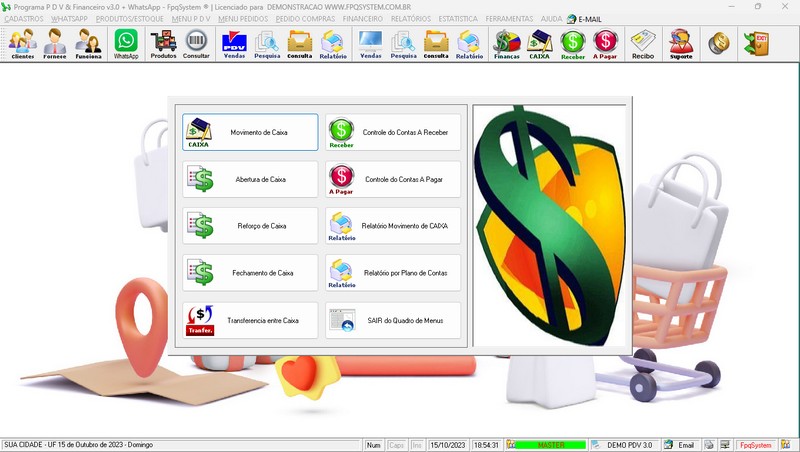This screenshot has height=452, width=800.
Task: Open the Recibo toolbar icon
Action: pos(643,44)
